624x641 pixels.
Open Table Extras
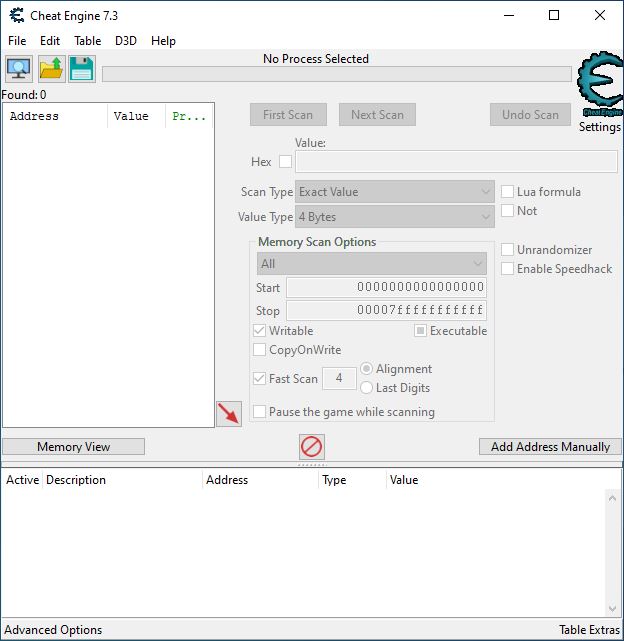click(x=590, y=630)
